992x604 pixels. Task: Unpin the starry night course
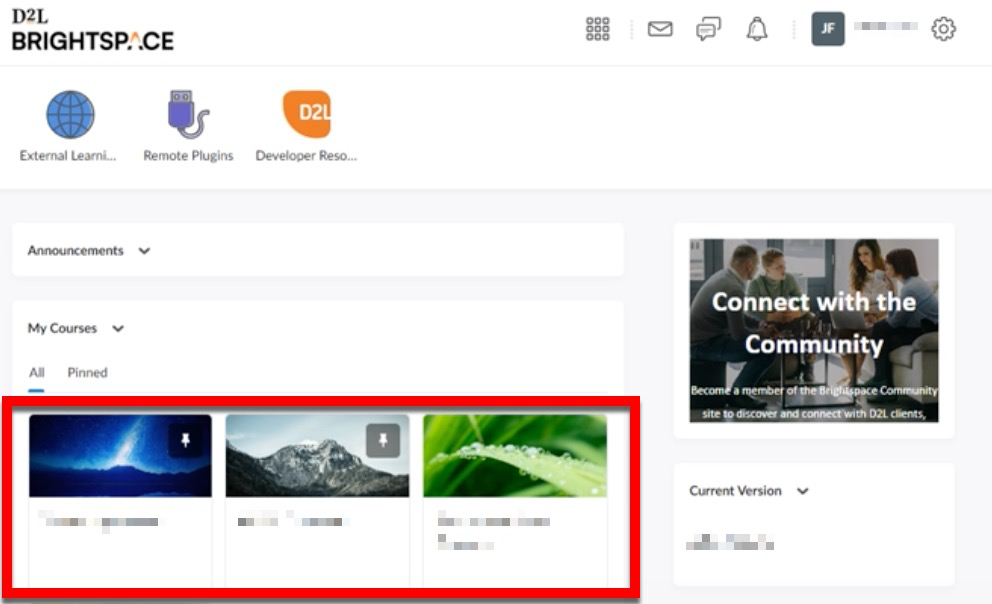[x=186, y=440]
